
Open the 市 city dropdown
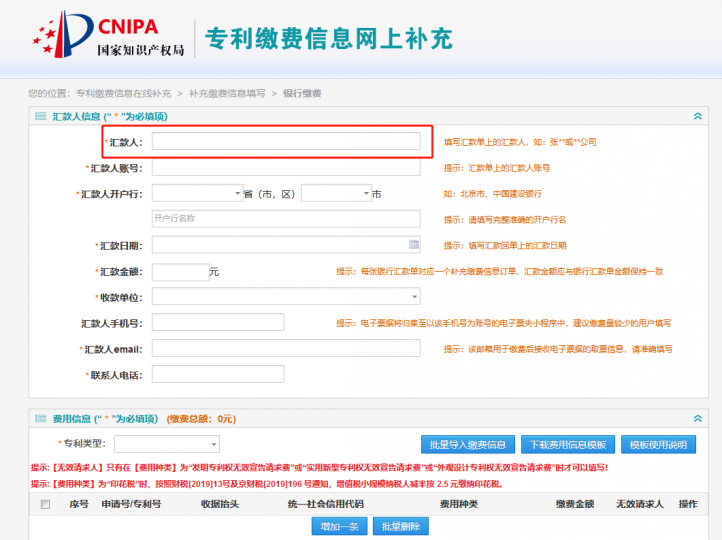336,193
